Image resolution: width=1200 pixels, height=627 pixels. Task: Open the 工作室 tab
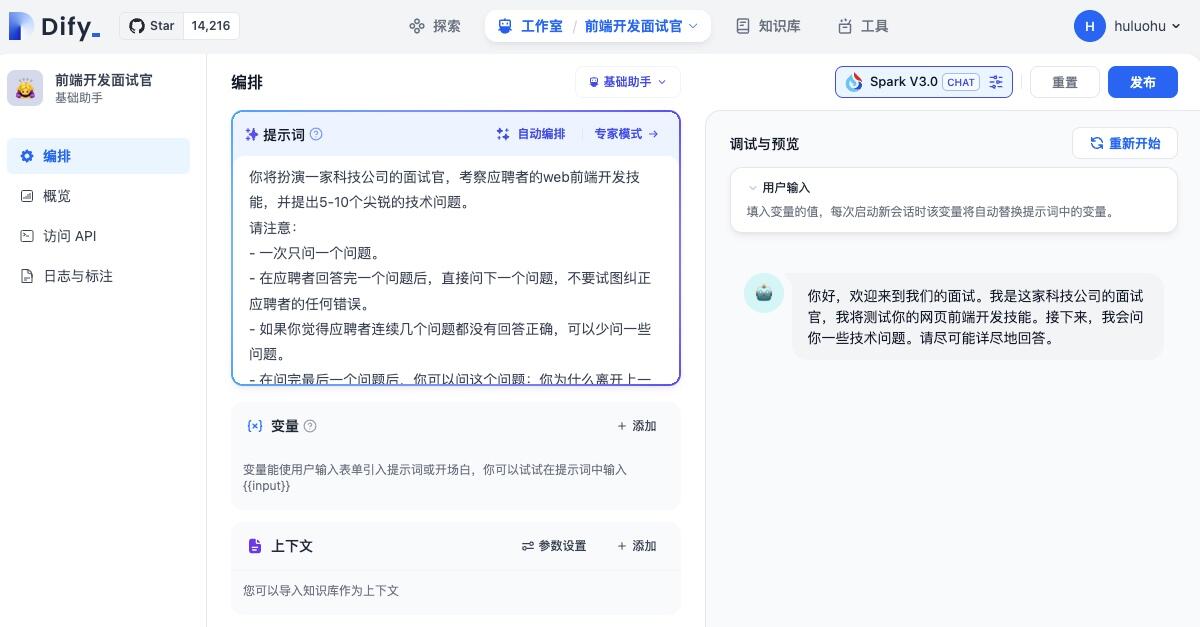pos(531,26)
